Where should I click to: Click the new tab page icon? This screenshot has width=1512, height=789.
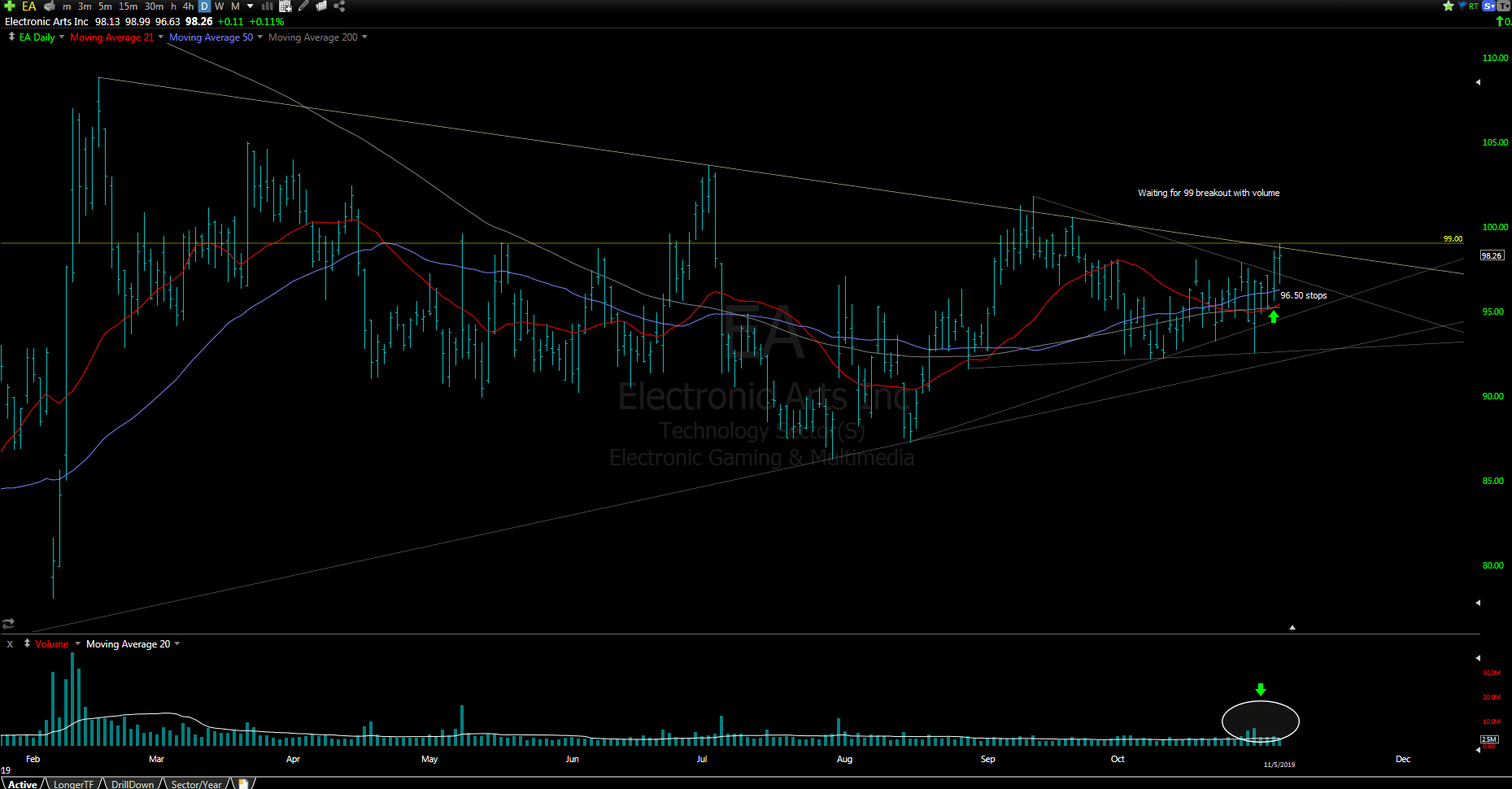(x=242, y=784)
